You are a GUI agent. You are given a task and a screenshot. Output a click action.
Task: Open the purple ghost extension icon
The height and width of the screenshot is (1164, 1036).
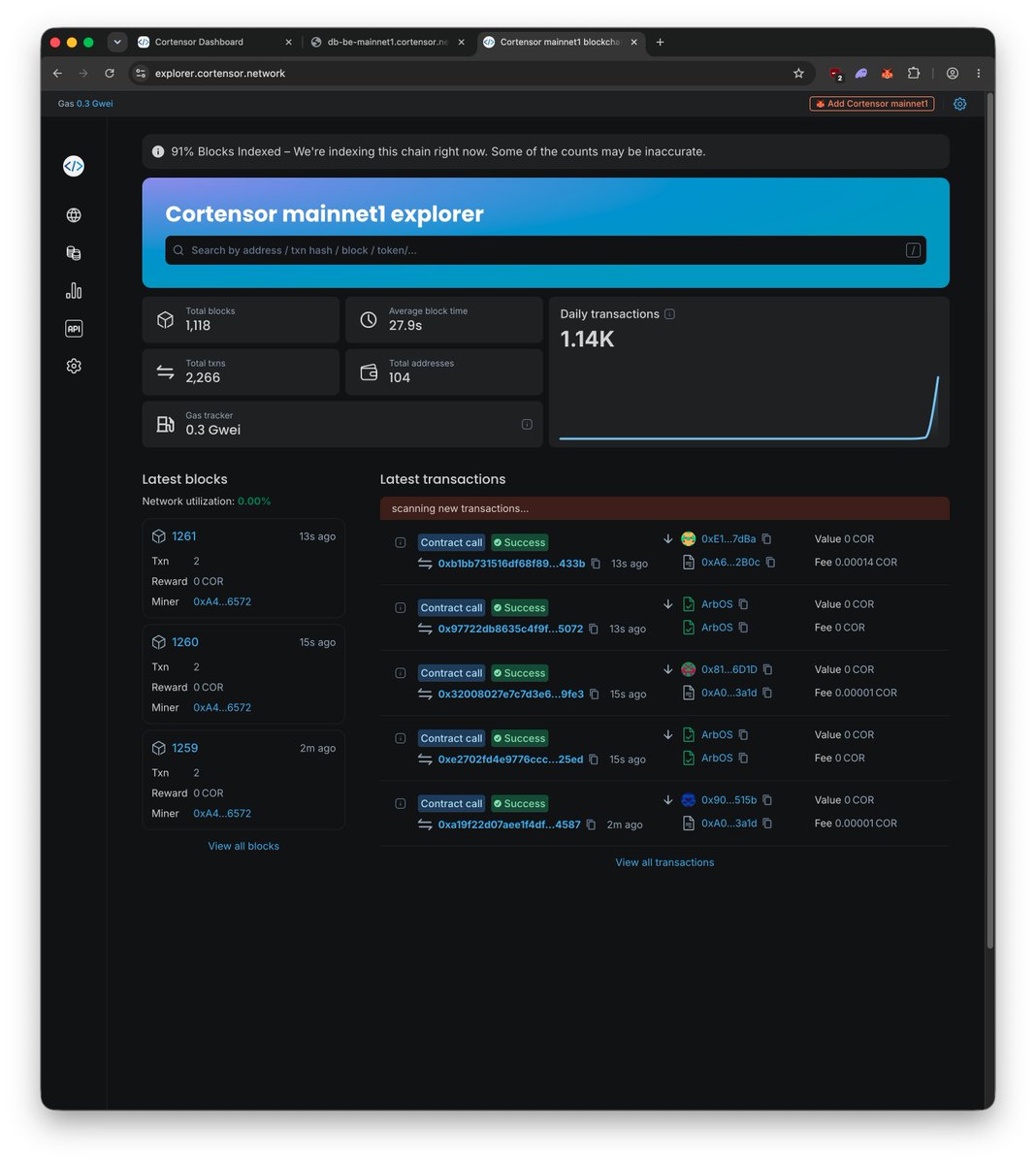point(860,74)
